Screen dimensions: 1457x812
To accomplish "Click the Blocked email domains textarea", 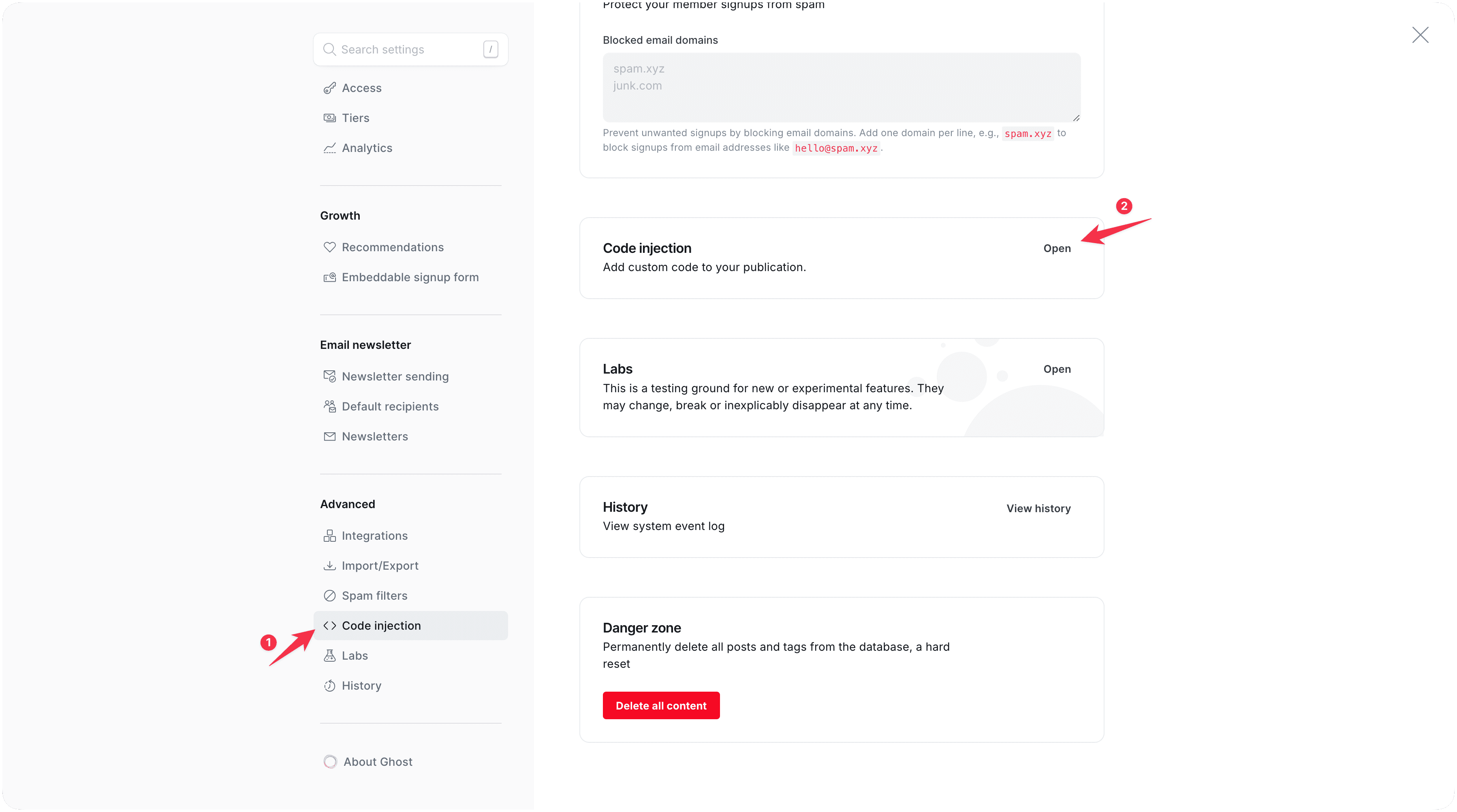I will click(841, 88).
